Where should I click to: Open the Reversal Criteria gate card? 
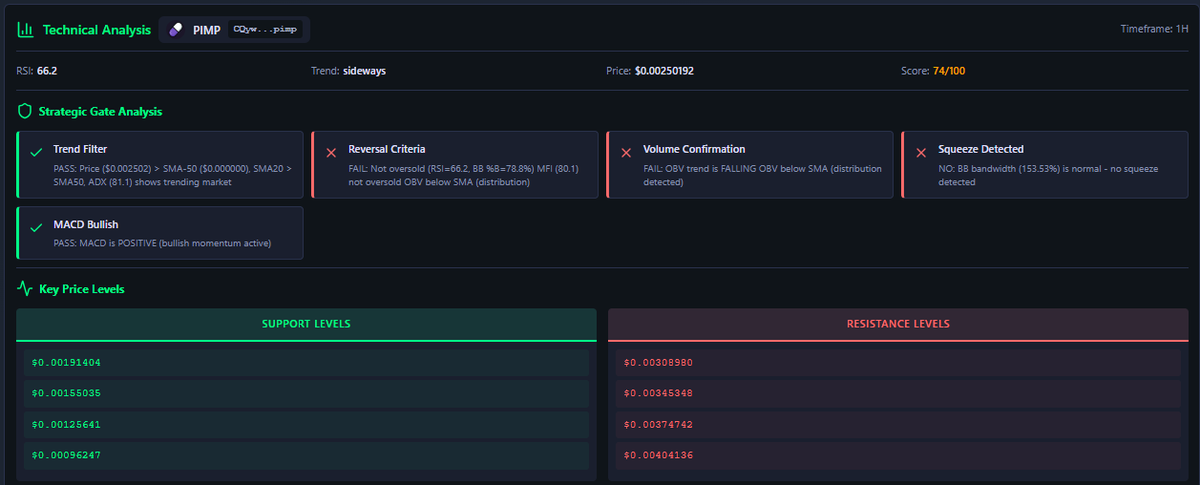[455, 165]
